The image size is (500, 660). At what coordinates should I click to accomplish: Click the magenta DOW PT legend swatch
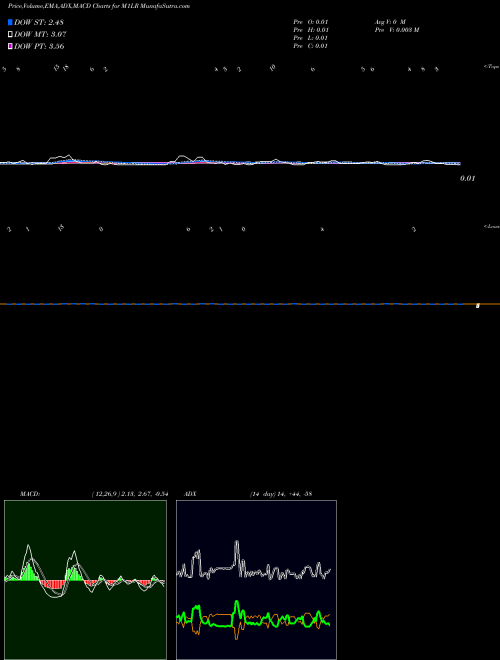click(x=10, y=46)
